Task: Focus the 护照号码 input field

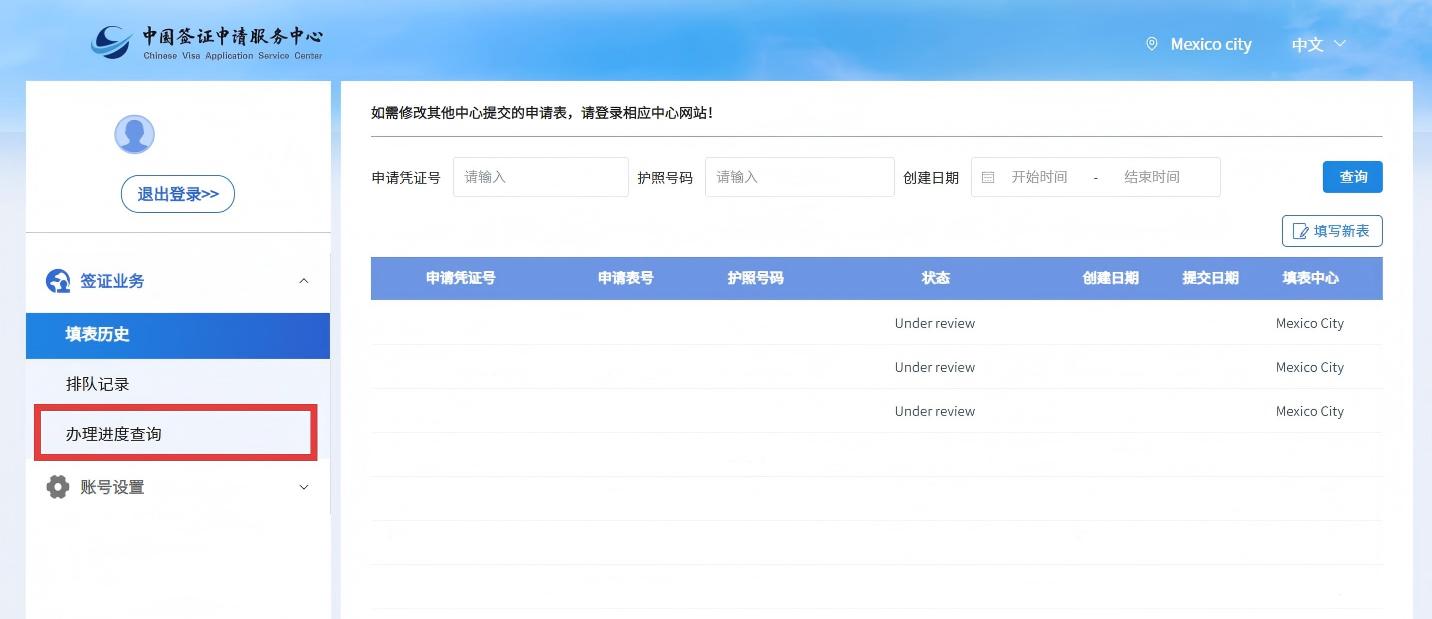Action: tap(798, 177)
